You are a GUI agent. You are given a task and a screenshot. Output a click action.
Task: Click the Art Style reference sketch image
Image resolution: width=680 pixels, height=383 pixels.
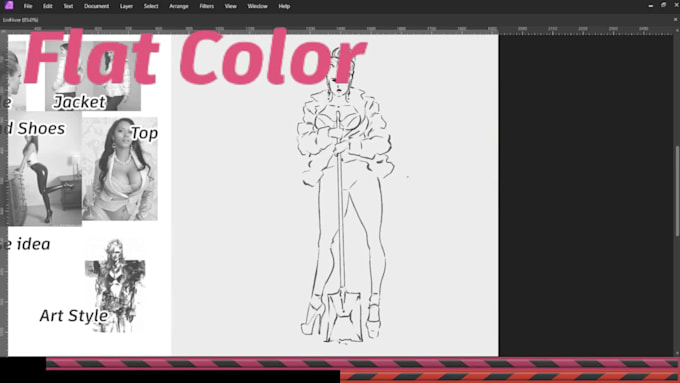coord(115,285)
